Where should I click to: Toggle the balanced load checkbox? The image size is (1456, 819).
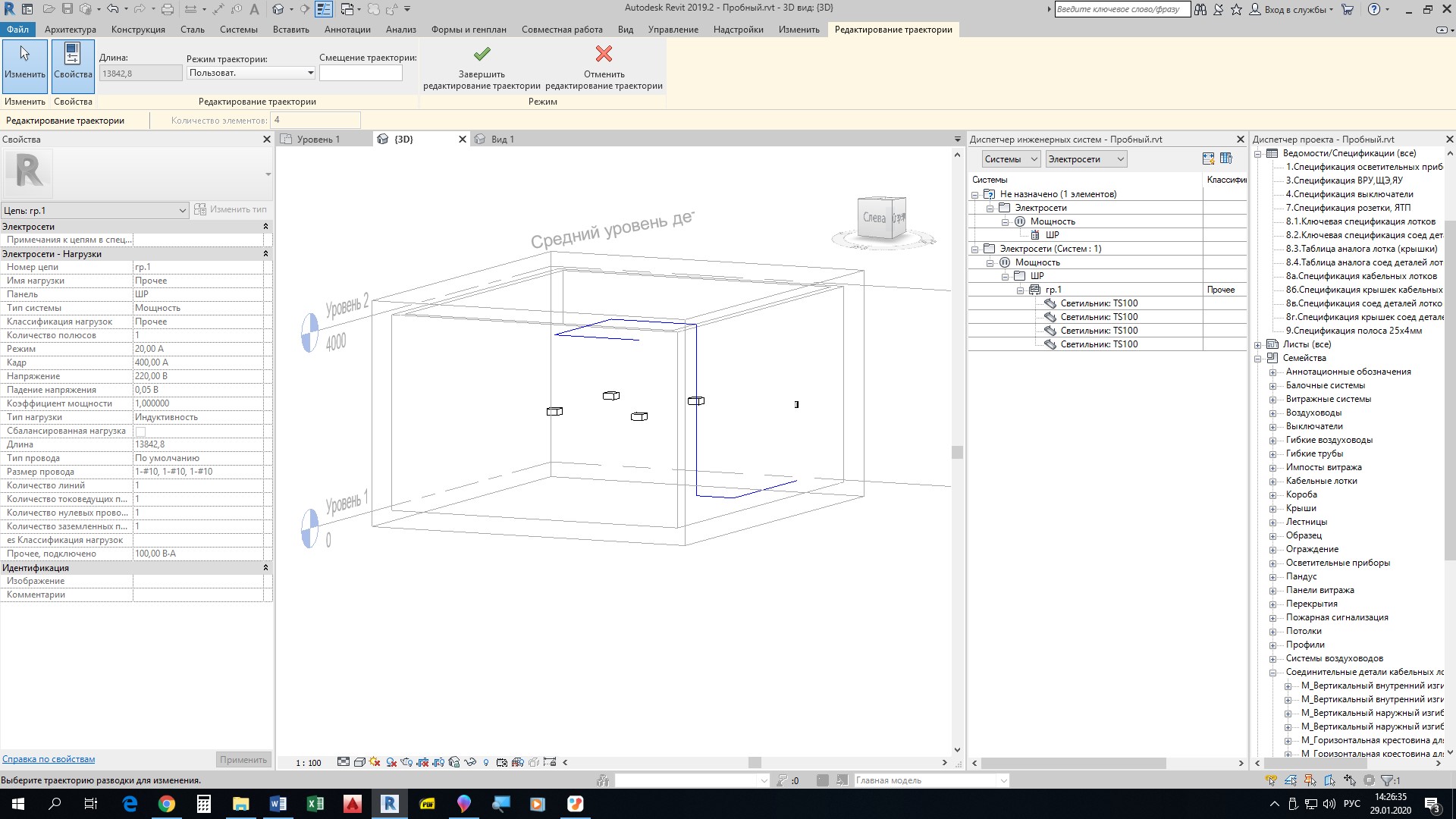coord(140,431)
